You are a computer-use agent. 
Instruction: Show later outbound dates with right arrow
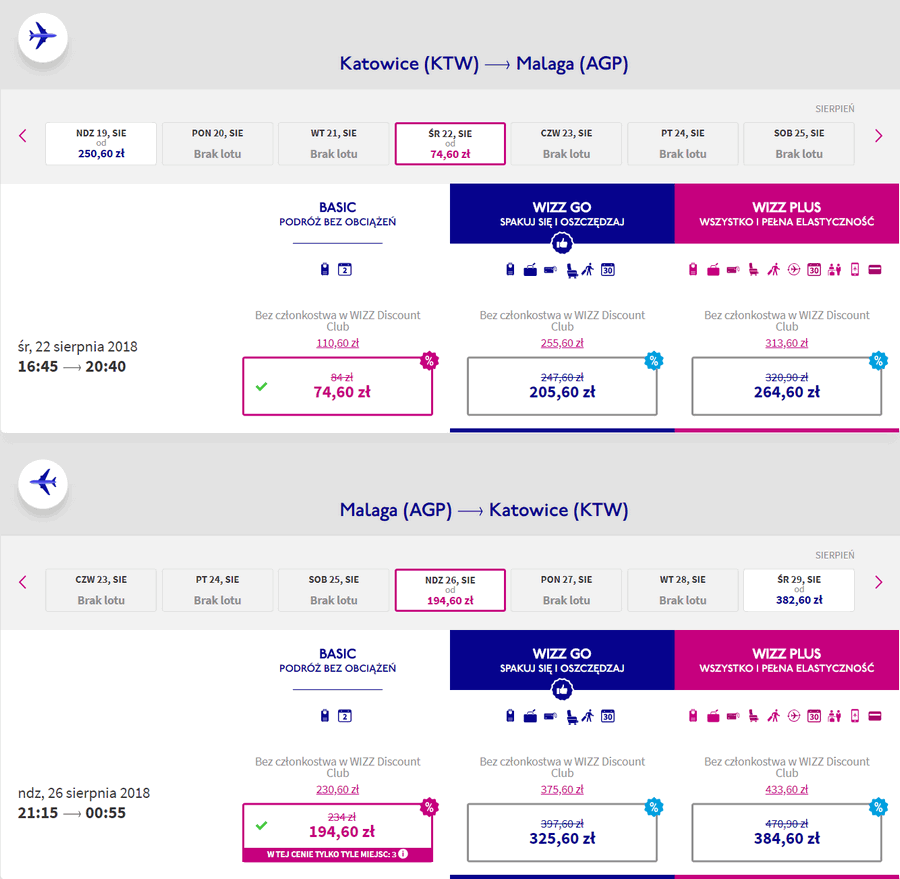click(878, 136)
